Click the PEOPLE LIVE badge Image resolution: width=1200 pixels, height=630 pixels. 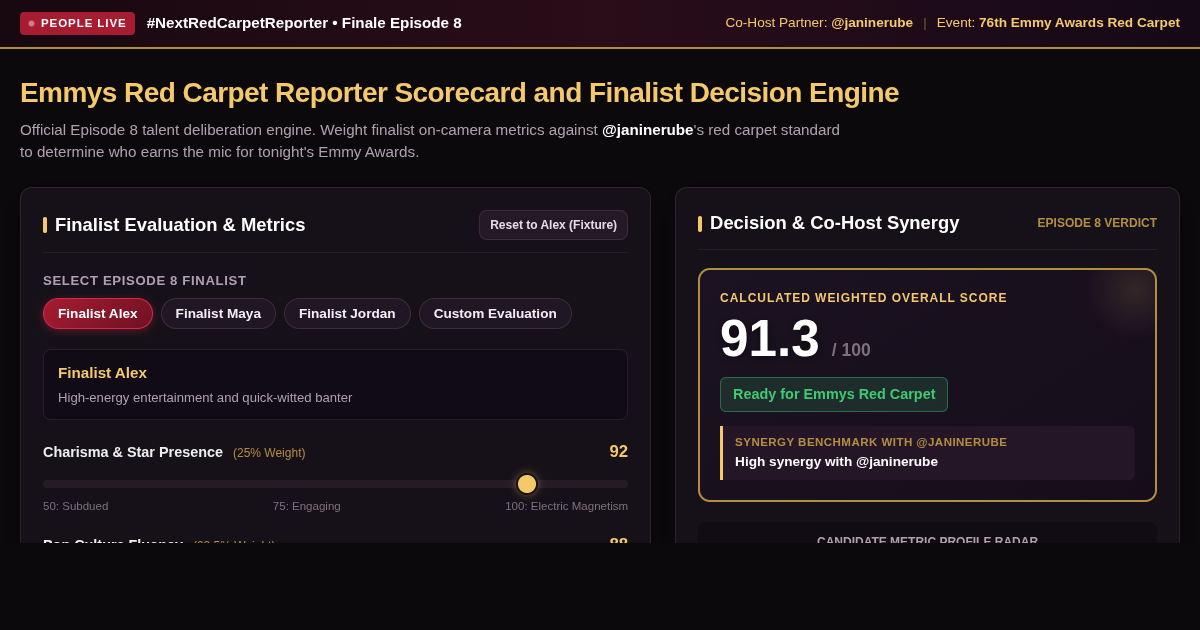pyautogui.click(x=77, y=23)
